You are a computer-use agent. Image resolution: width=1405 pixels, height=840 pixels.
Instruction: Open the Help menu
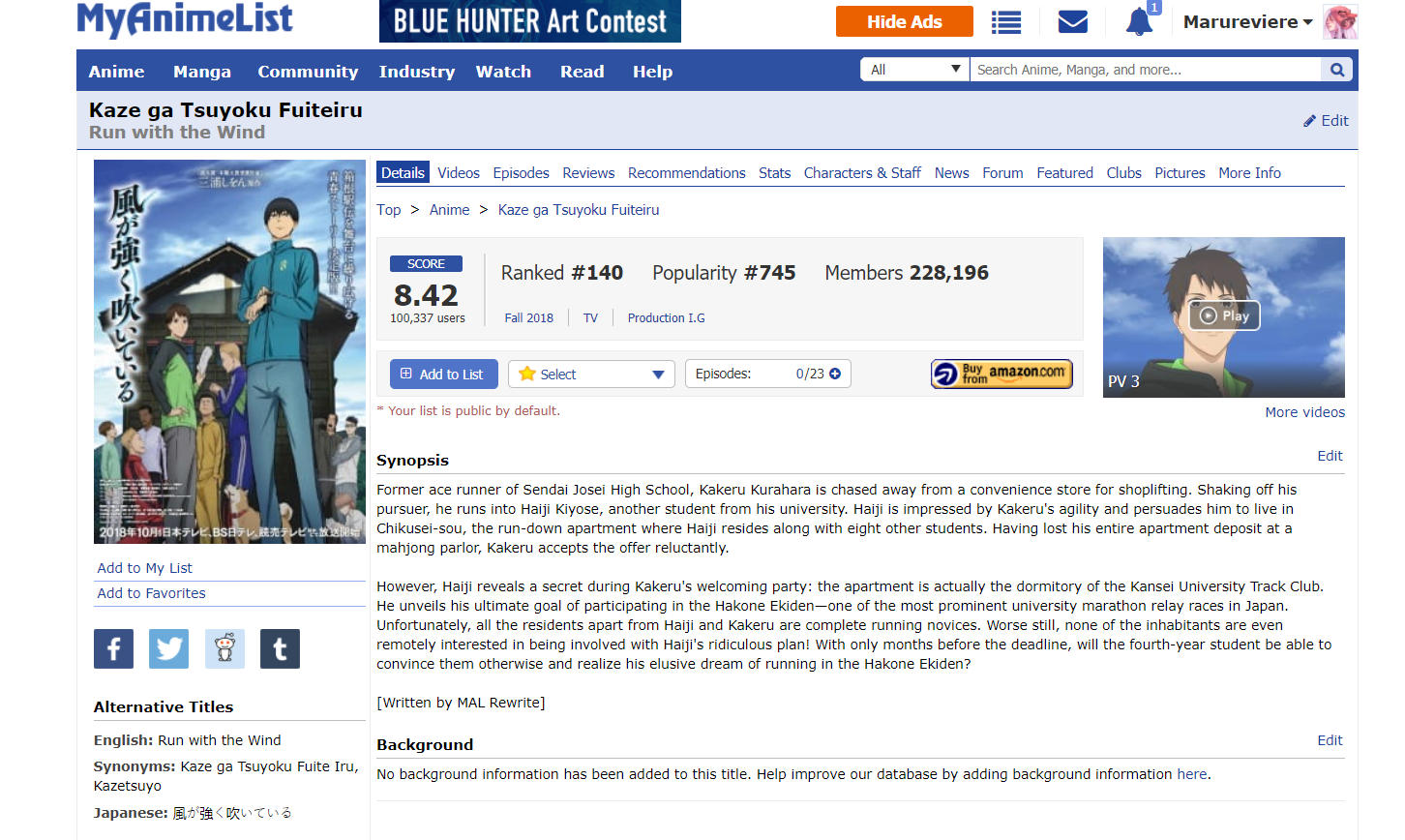click(x=653, y=72)
